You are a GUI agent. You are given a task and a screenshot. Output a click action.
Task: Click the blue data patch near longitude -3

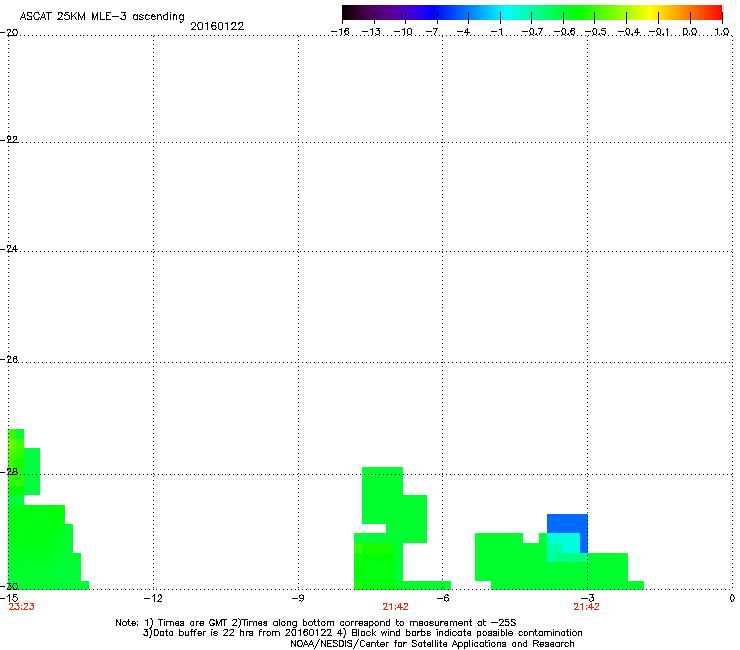pos(567,523)
